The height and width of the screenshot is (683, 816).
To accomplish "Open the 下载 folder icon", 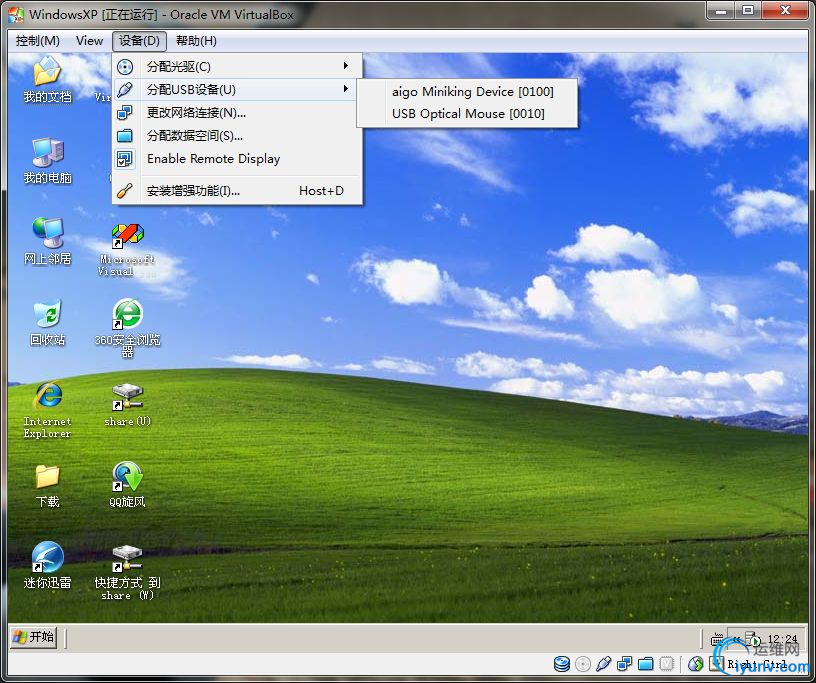I will pos(47,486).
